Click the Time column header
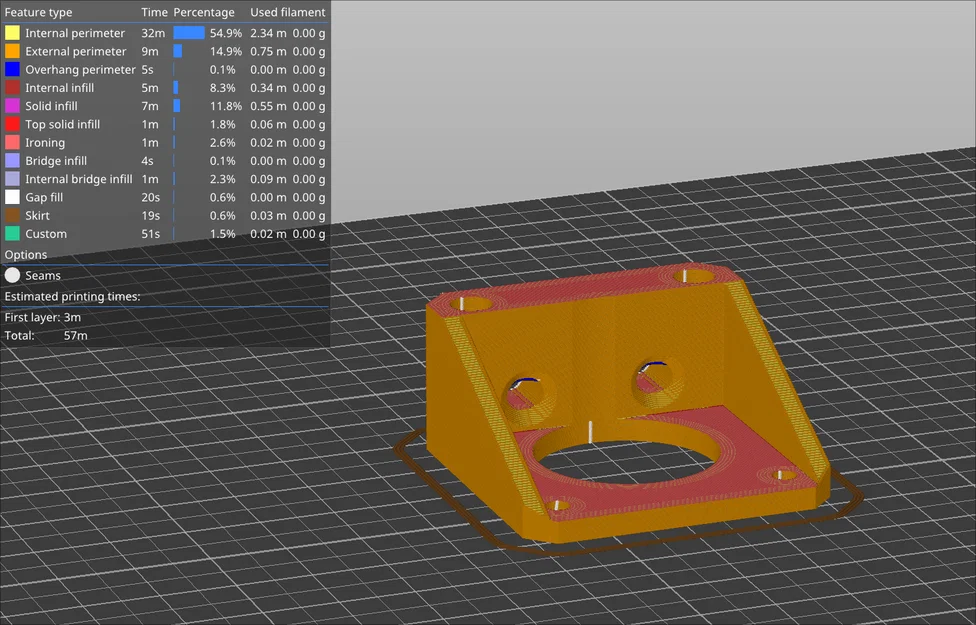Image resolution: width=976 pixels, height=625 pixels. pyautogui.click(x=154, y=12)
